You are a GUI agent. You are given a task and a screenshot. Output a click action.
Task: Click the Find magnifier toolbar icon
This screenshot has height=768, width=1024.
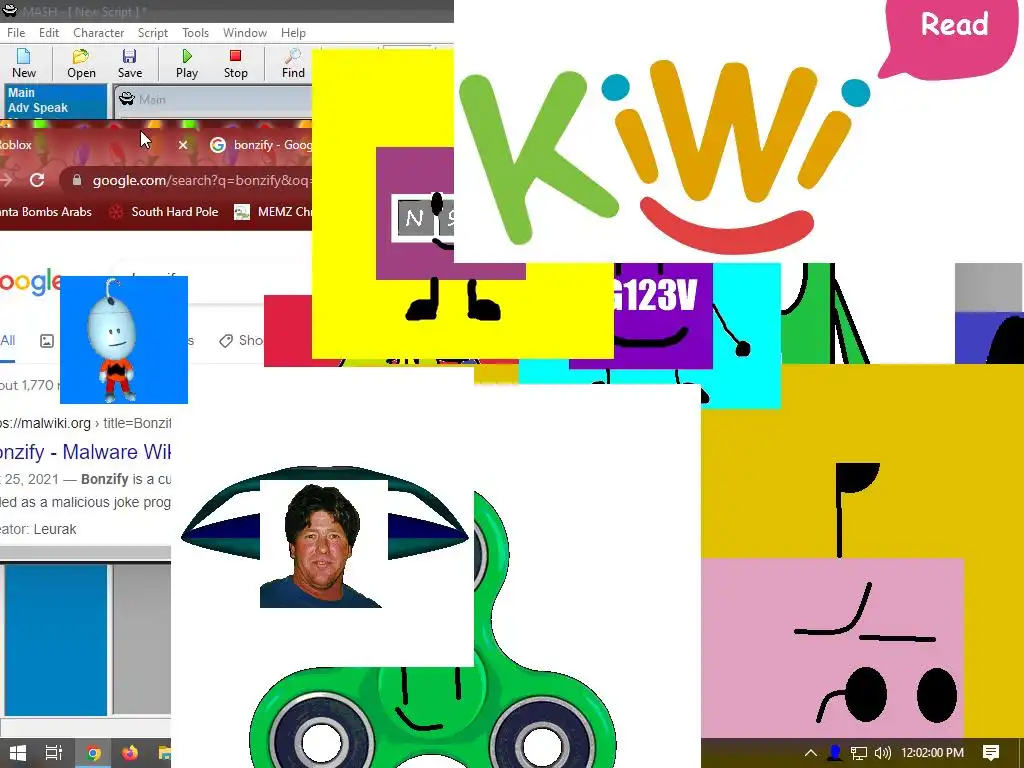click(293, 63)
